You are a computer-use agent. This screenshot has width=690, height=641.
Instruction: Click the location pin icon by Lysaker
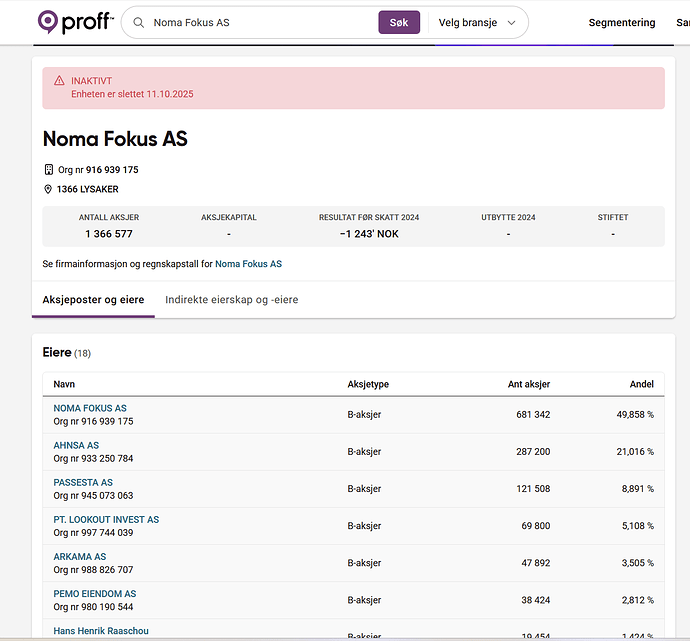[x=48, y=189]
